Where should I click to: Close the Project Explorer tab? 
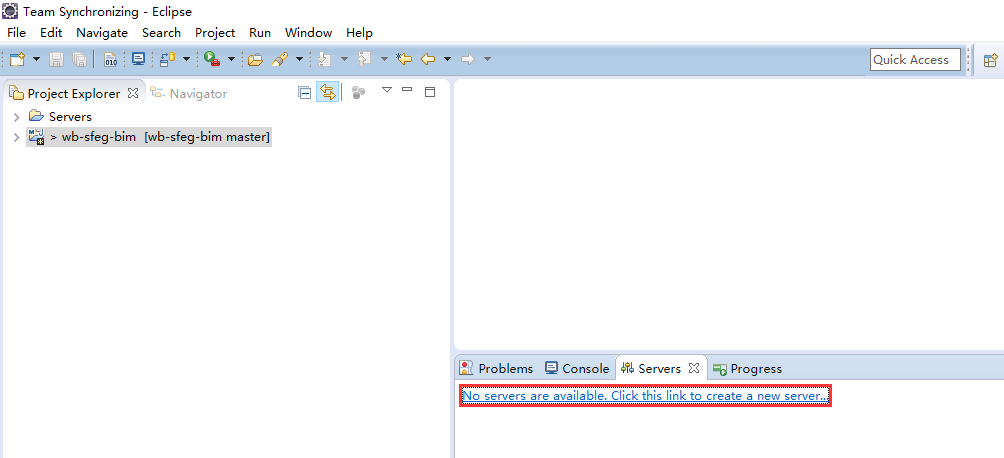[133, 93]
